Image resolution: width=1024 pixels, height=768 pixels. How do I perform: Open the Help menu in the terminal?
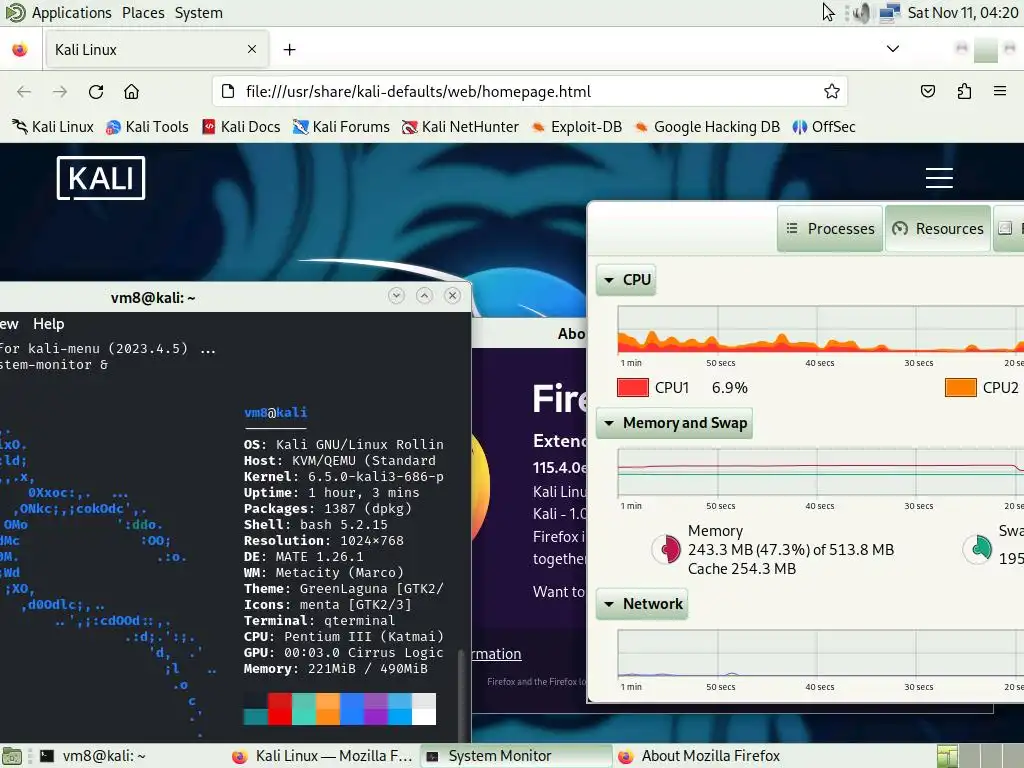(x=49, y=324)
